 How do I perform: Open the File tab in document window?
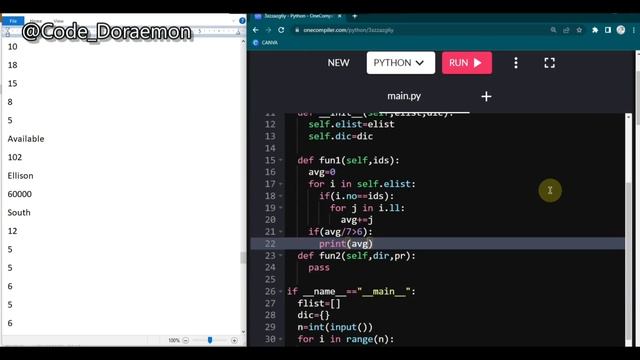click(x=13, y=21)
